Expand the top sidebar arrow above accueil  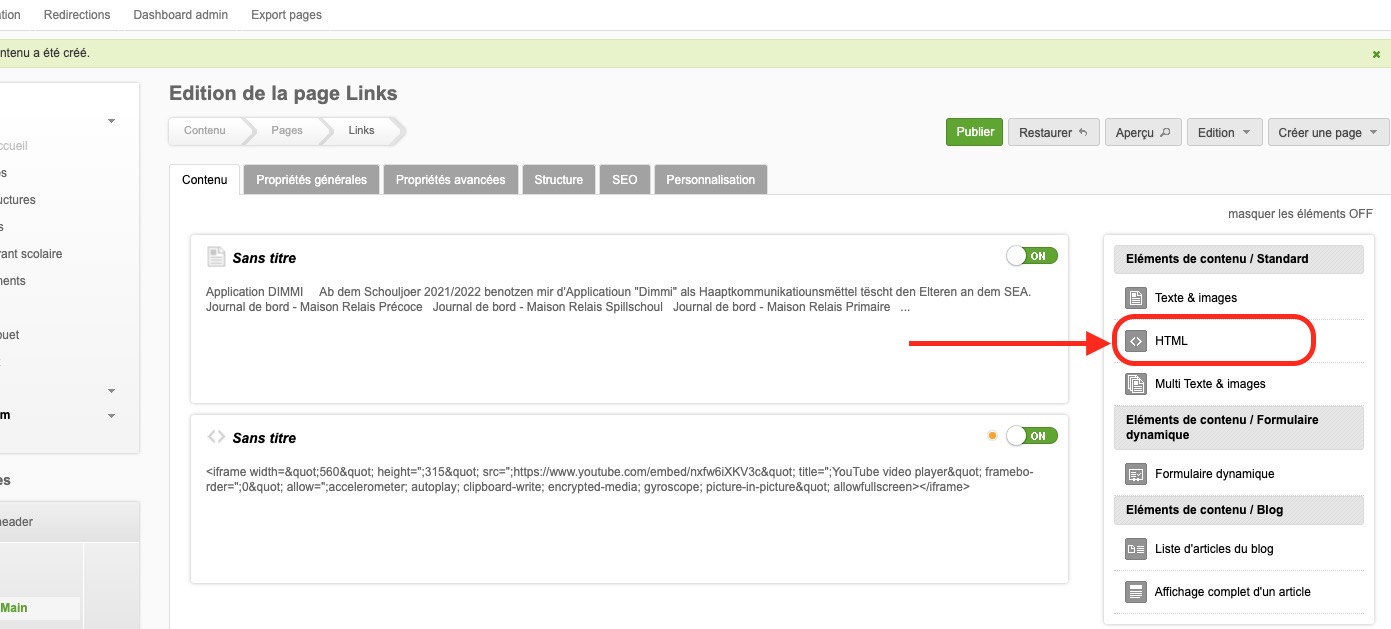111,121
